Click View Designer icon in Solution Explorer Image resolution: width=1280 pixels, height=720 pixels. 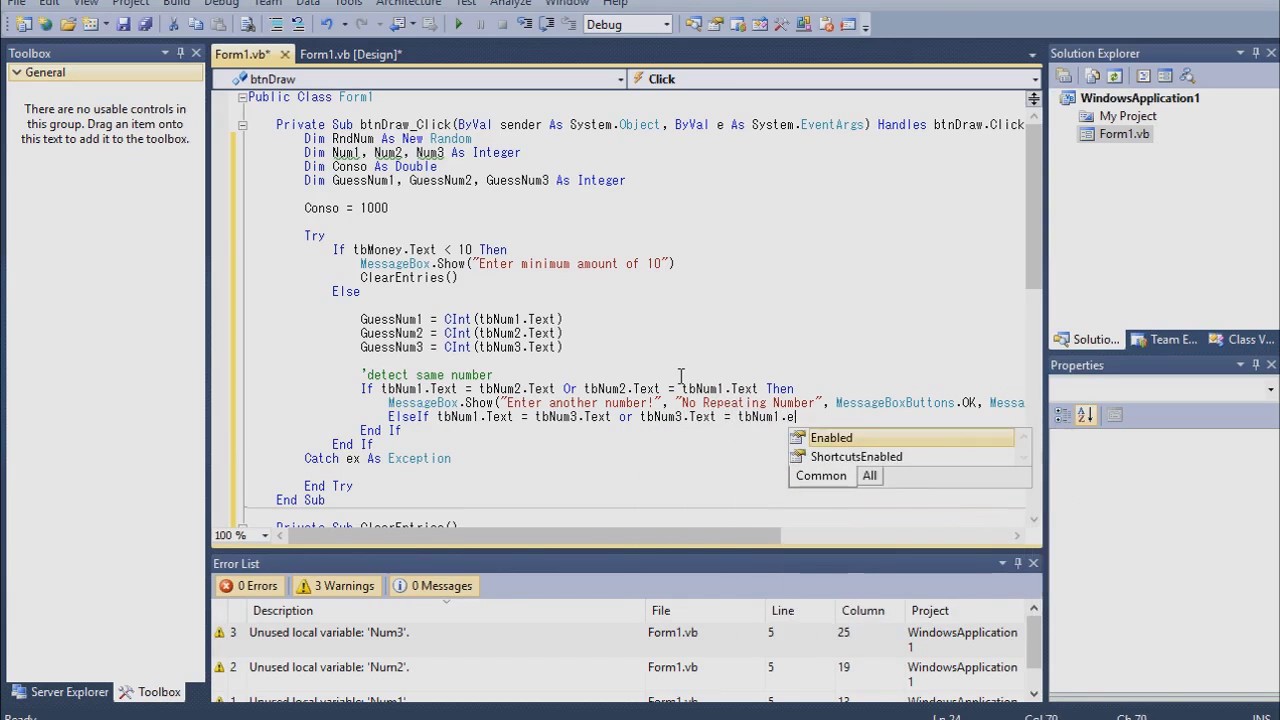1165,76
